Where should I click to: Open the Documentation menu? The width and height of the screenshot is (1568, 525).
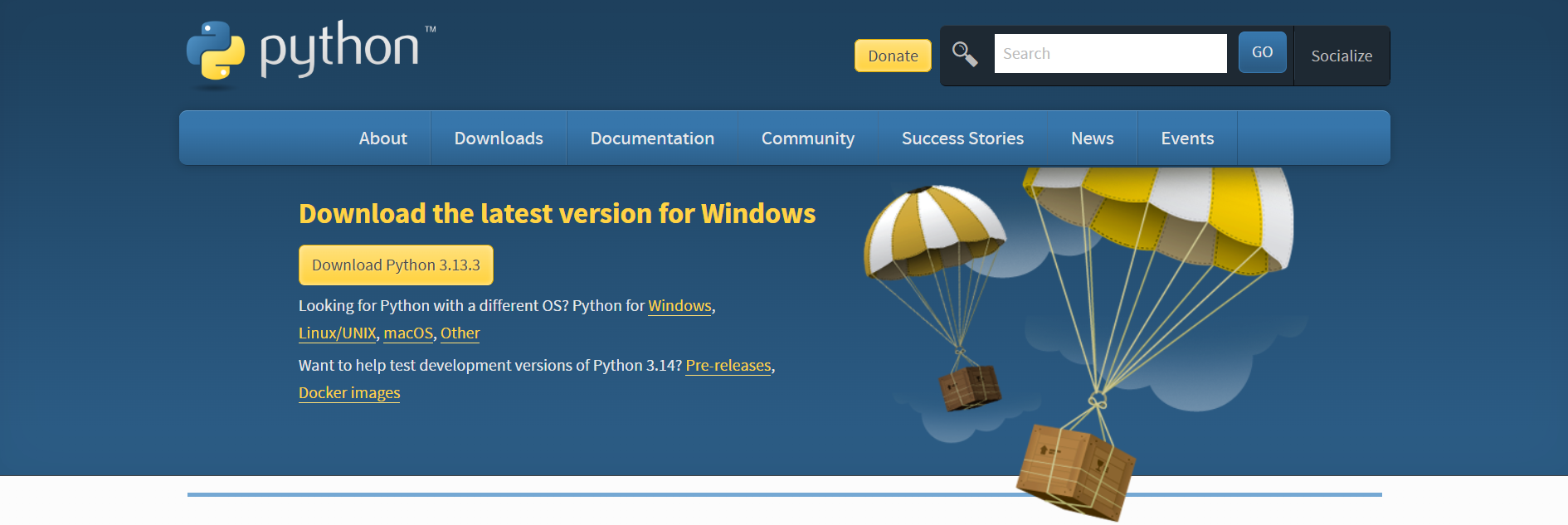[x=652, y=139]
